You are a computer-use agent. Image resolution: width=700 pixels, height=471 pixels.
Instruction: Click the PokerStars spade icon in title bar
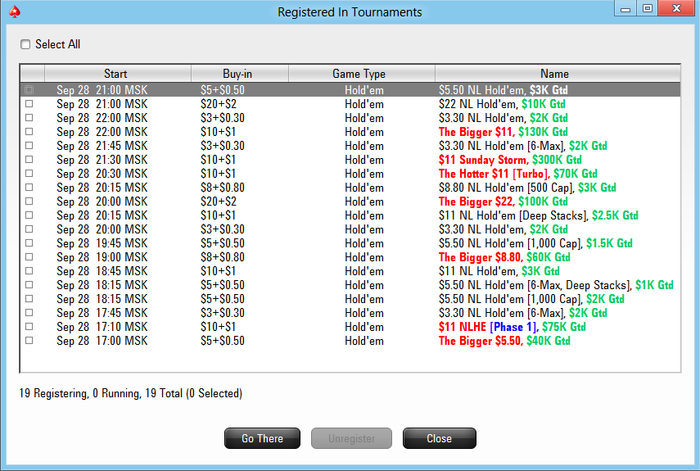pos(15,12)
